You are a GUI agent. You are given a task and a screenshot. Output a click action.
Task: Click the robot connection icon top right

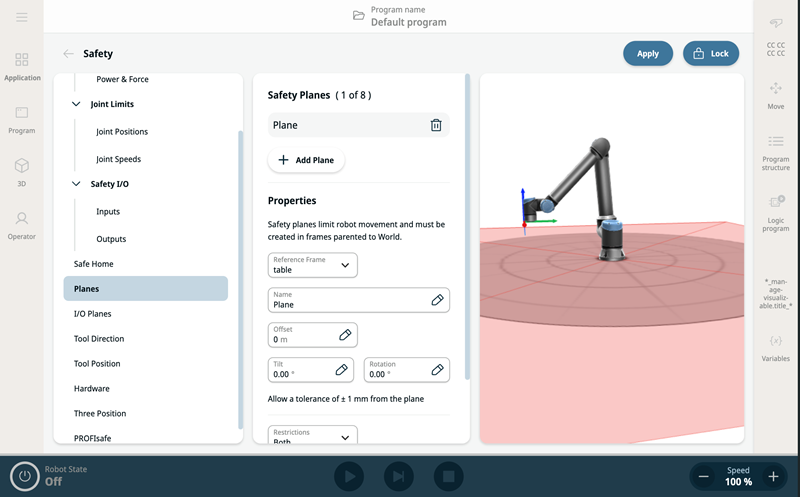pos(776,22)
